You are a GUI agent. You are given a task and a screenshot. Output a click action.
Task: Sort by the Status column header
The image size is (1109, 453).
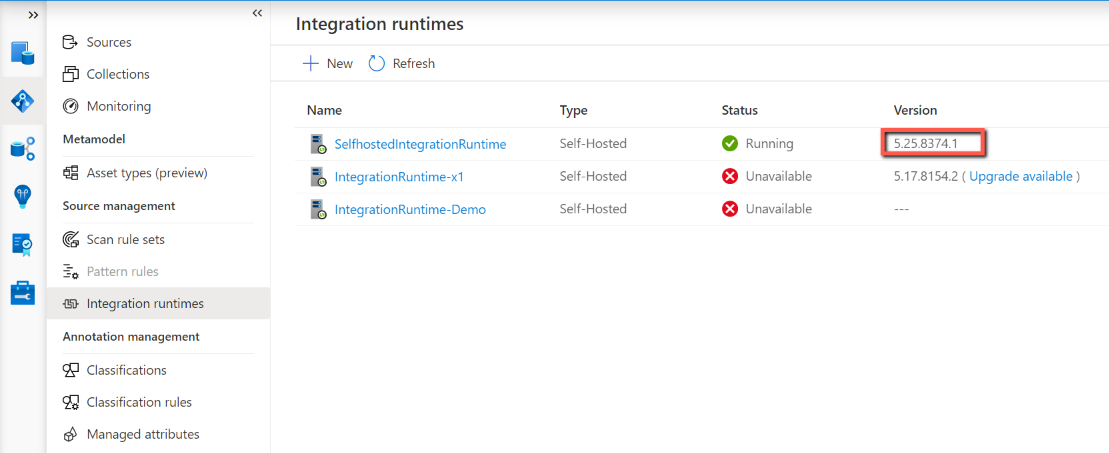(740, 110)
